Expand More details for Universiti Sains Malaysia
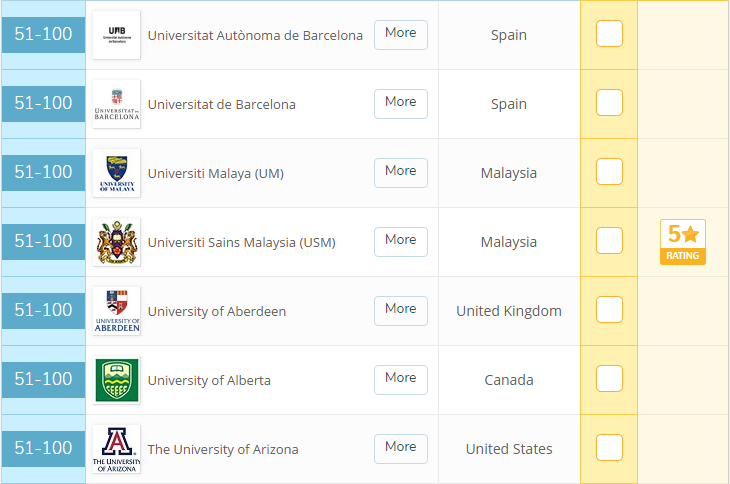 [400, 241]
